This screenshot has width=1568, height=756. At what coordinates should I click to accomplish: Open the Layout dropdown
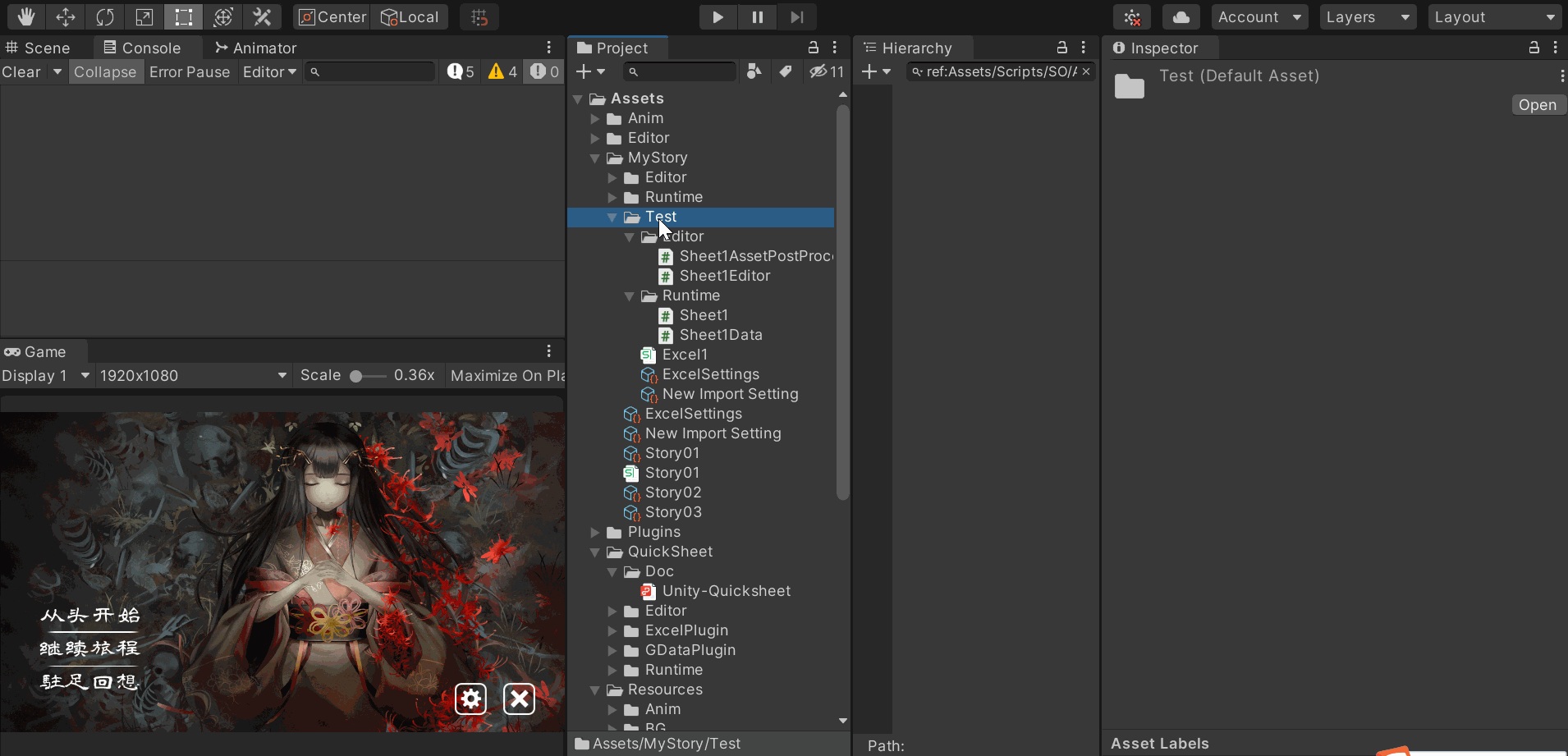coord(1494,16)
